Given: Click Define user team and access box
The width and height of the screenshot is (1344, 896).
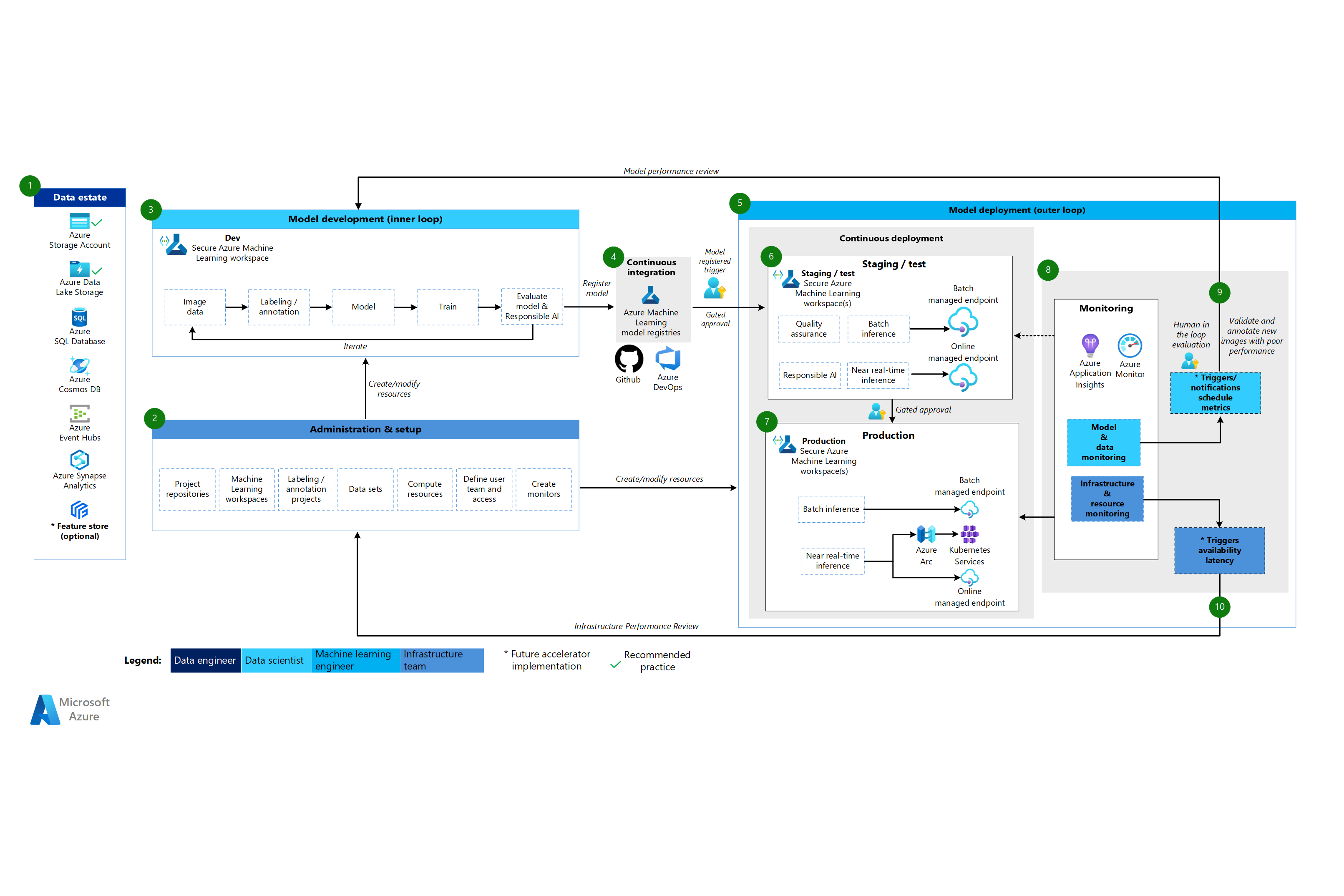Looking at the screenshot, I should click(x=485, y=489).
